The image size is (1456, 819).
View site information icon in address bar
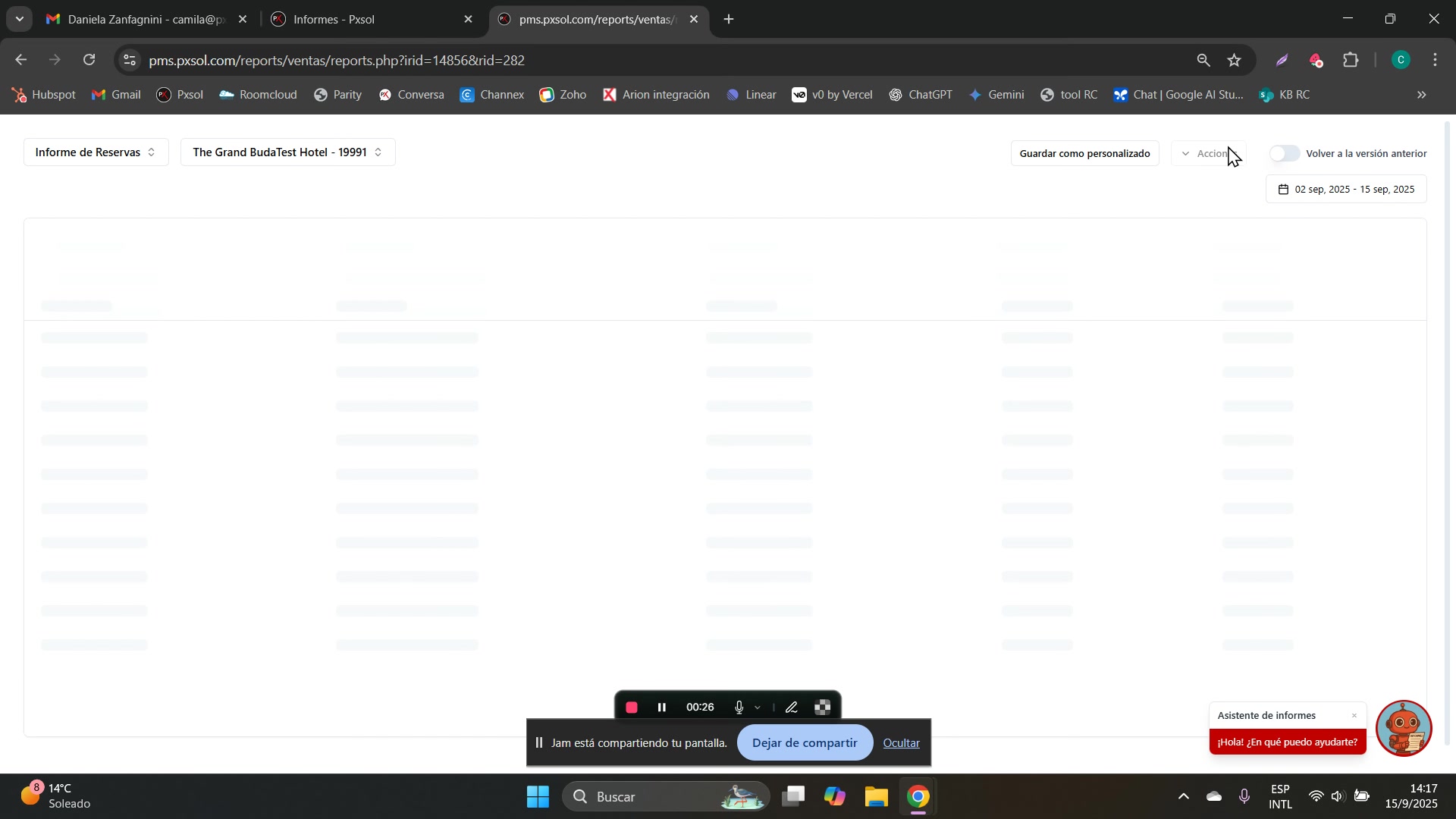tap(130, 60)
